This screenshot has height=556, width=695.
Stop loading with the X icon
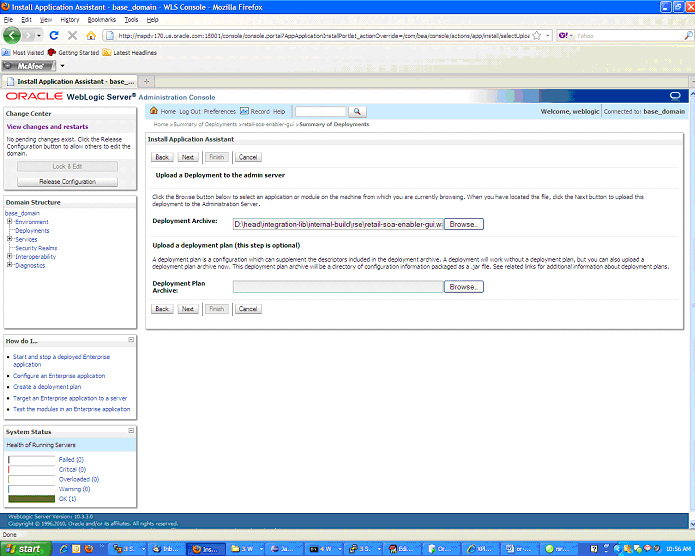tap(72, 35)
